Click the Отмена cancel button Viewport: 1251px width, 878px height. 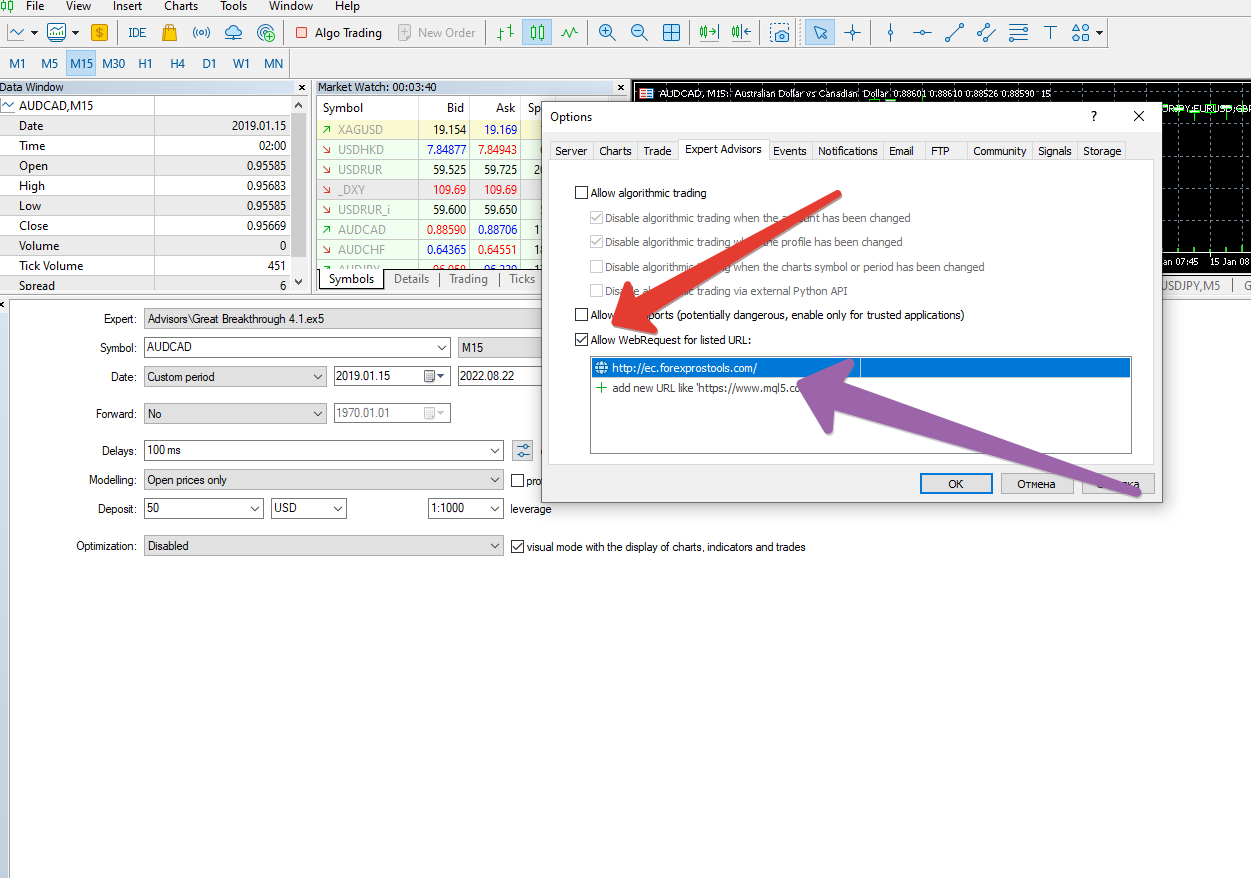[x=1037, y=484]
